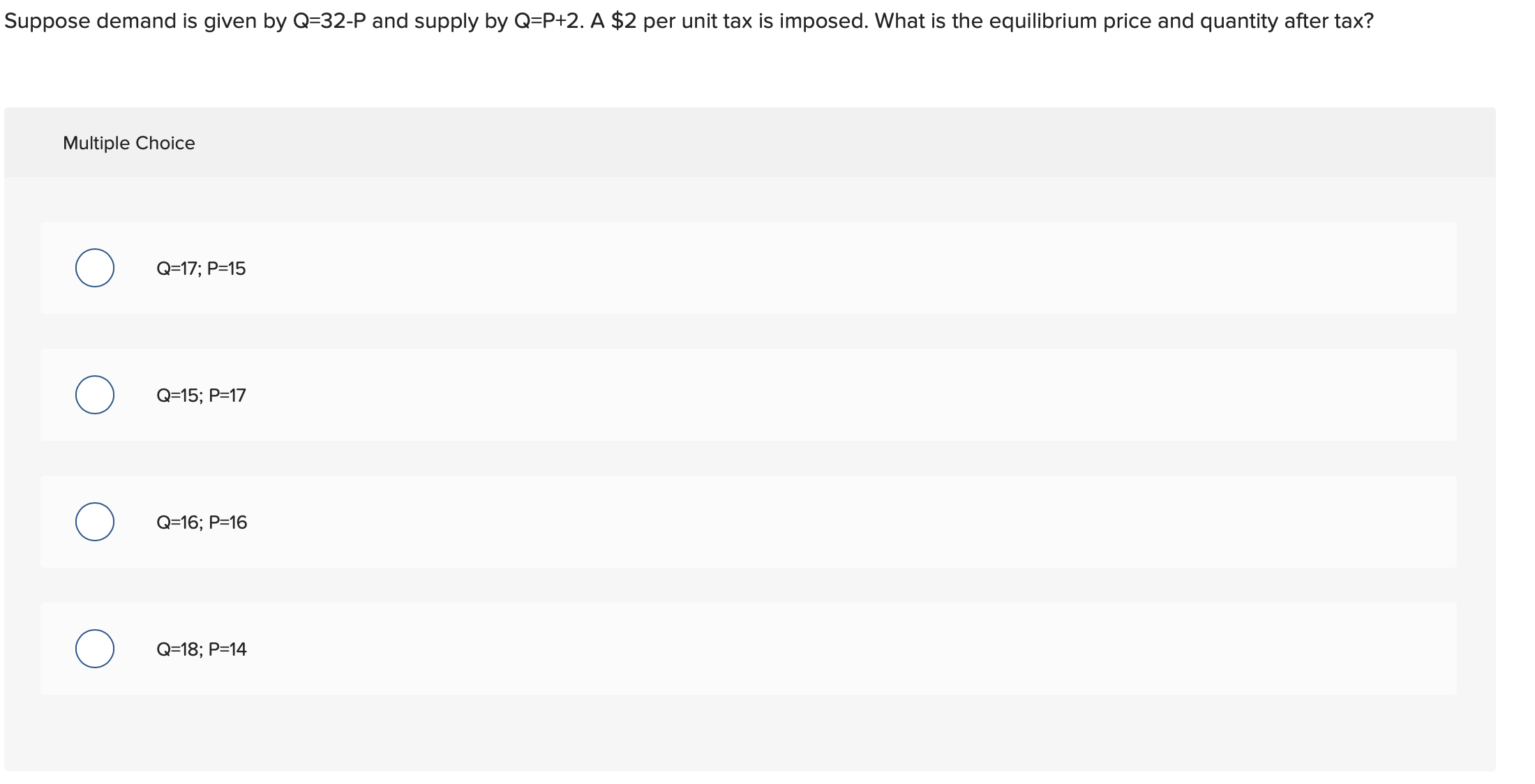1535x784 pixels.
Task: Click the text Q=17; P=15
Action: tap(200, 269)
